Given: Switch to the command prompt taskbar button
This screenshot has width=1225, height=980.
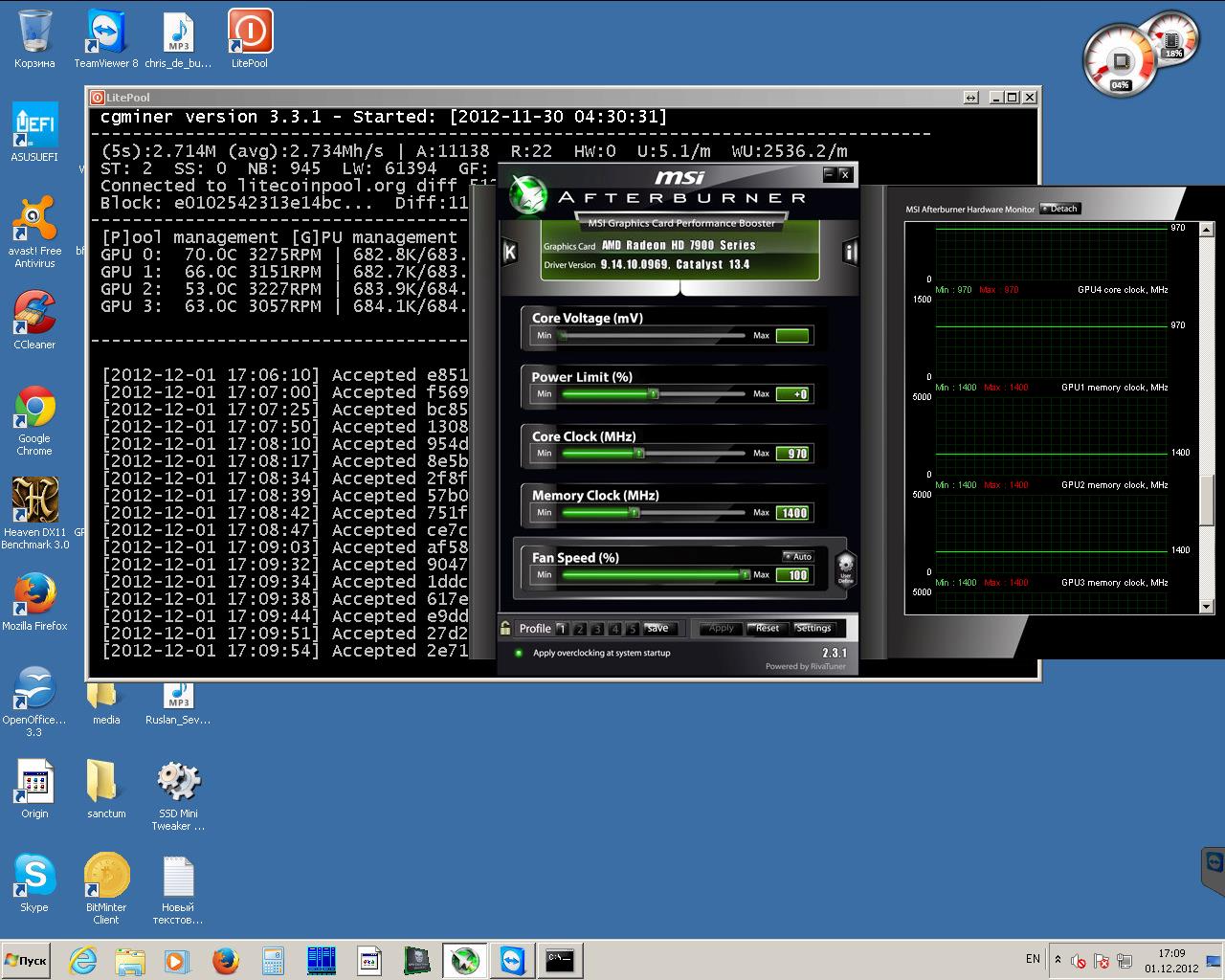Looking at the screenshot, I should point(560,961).
